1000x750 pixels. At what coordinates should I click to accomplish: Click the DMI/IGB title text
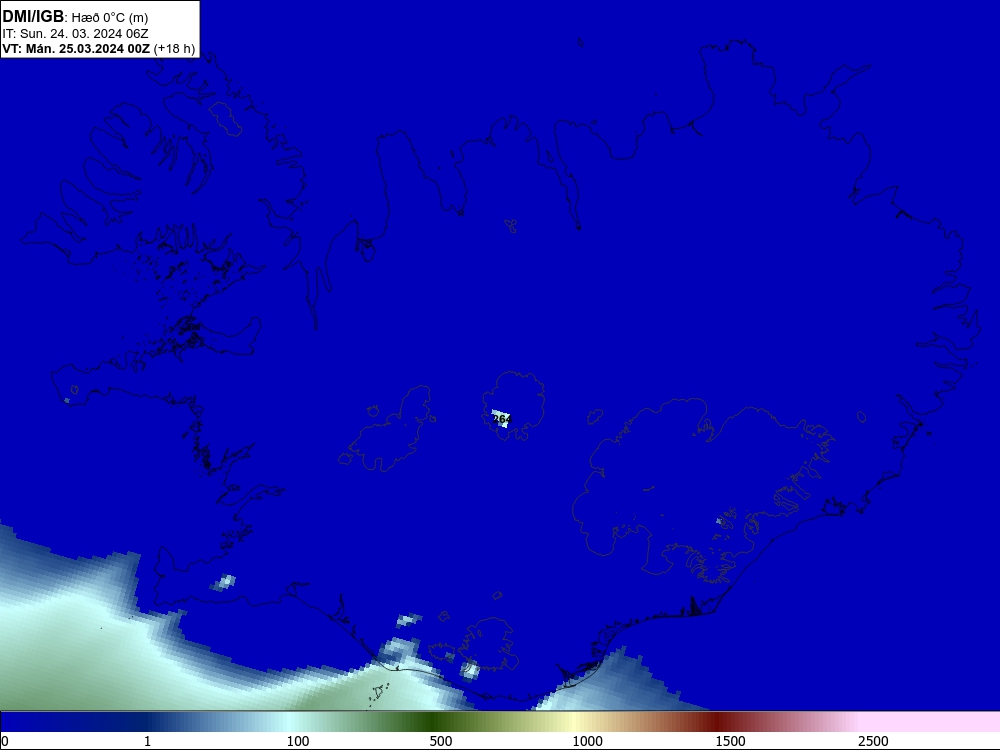pos(33,17)
